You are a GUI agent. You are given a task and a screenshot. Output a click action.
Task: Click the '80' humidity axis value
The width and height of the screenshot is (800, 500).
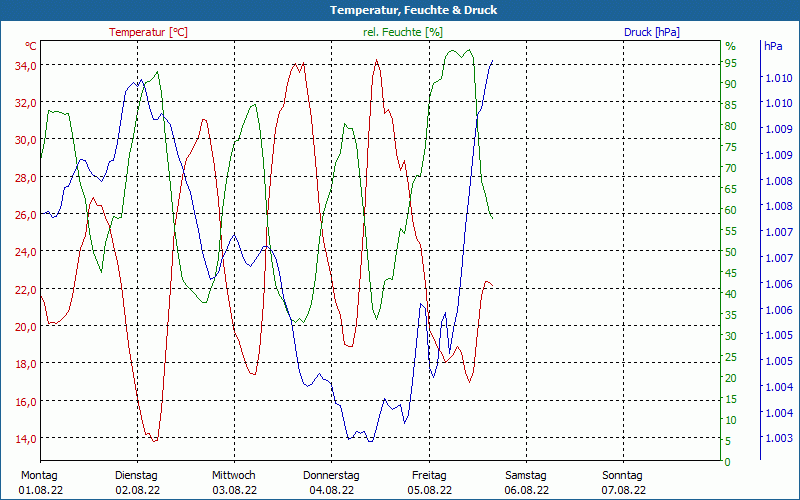pos(731,126)
